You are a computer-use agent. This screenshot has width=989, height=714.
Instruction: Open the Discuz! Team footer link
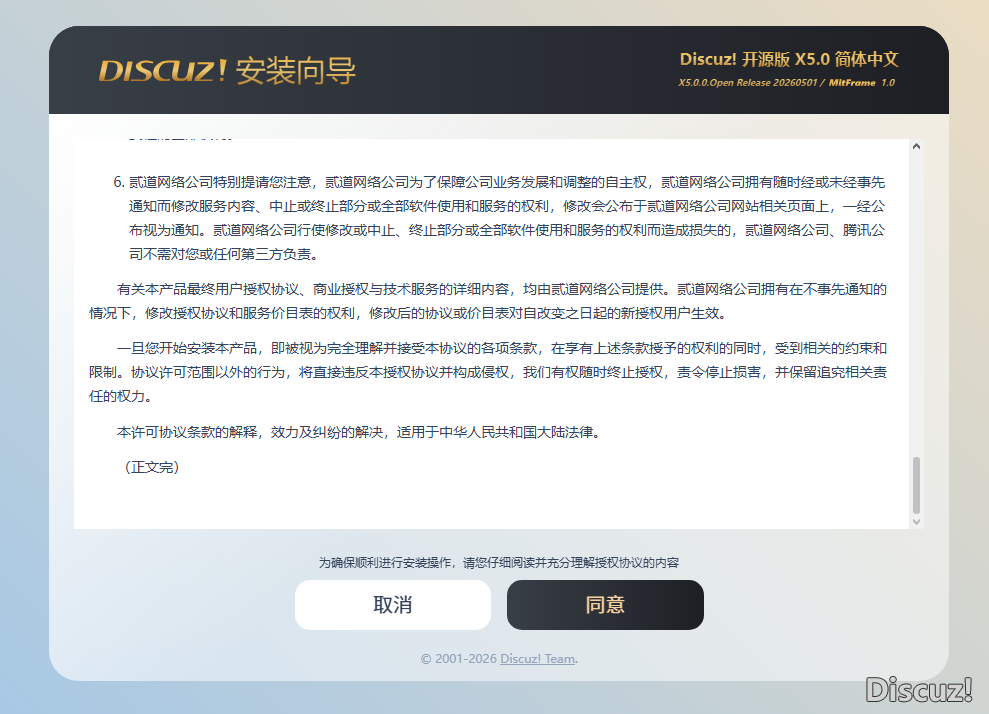tap(537, 658)
